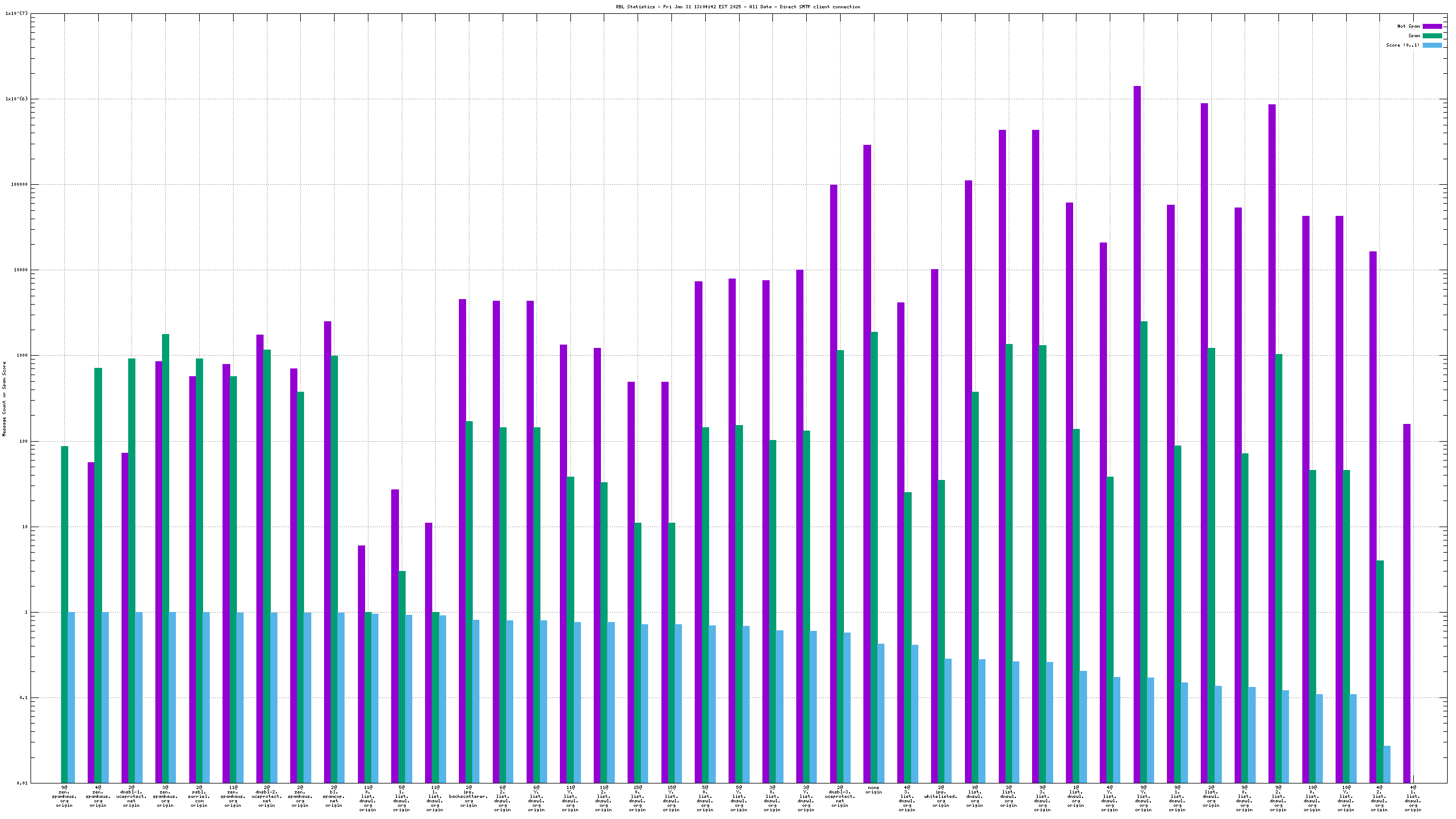Click the ips.backscatterer.org x-axis label
Screen dimensions: 1456x819
[x=468, y=796]
